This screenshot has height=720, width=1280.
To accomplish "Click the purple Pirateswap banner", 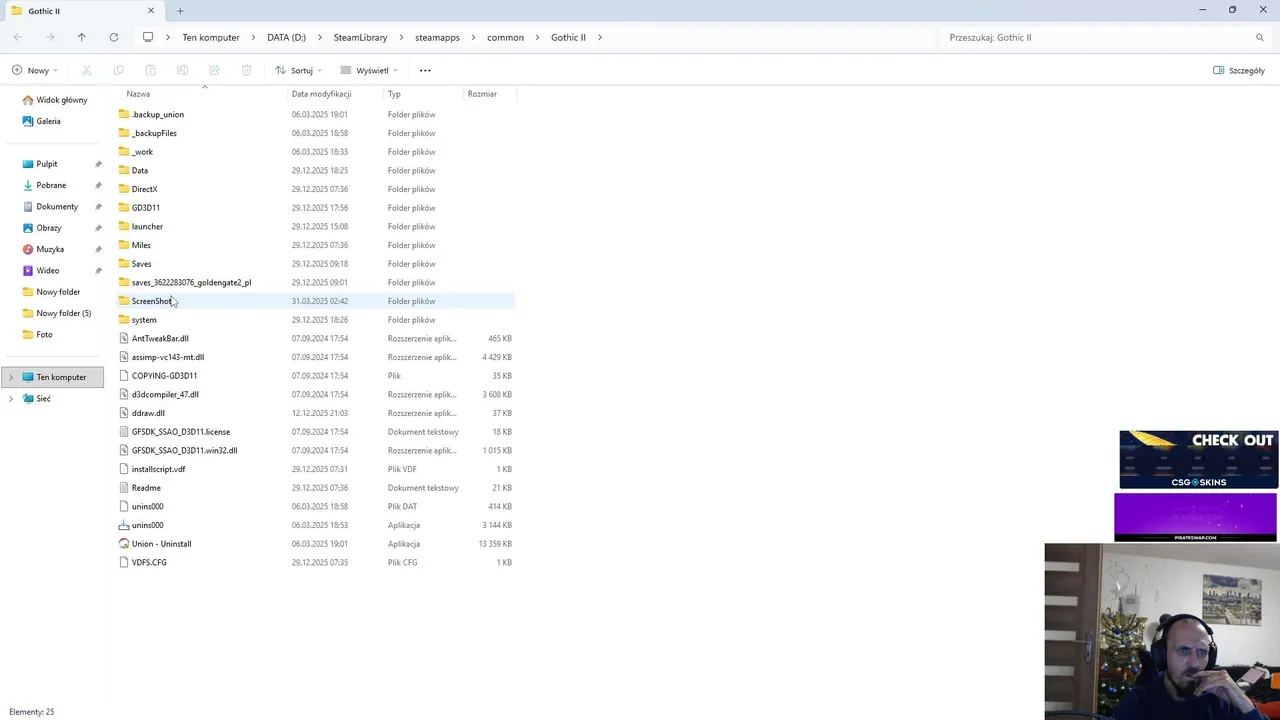I will tap(1195, 517).
